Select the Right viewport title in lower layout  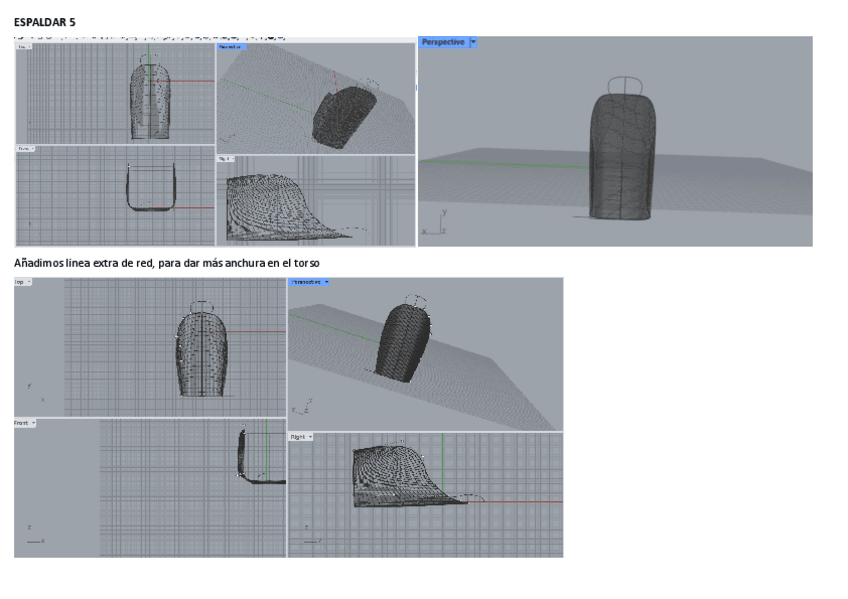click(x=298, y=437)
